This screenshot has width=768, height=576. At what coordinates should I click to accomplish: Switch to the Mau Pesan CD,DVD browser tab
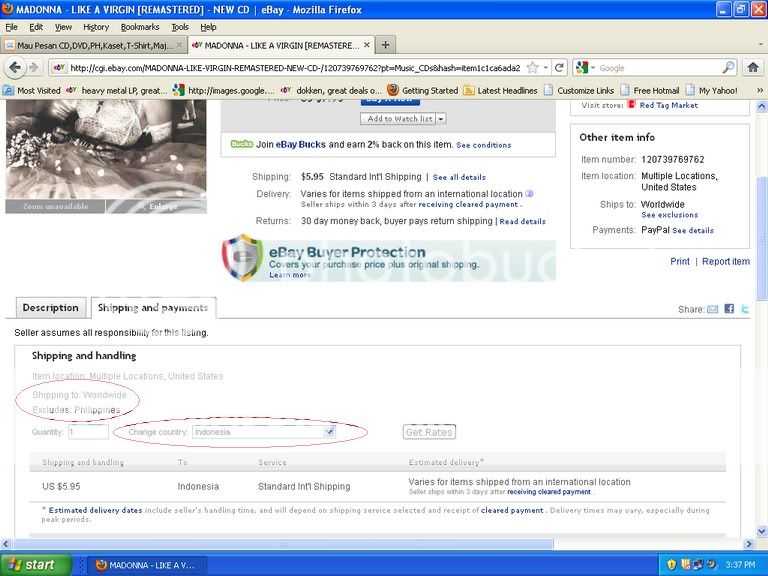93,45
